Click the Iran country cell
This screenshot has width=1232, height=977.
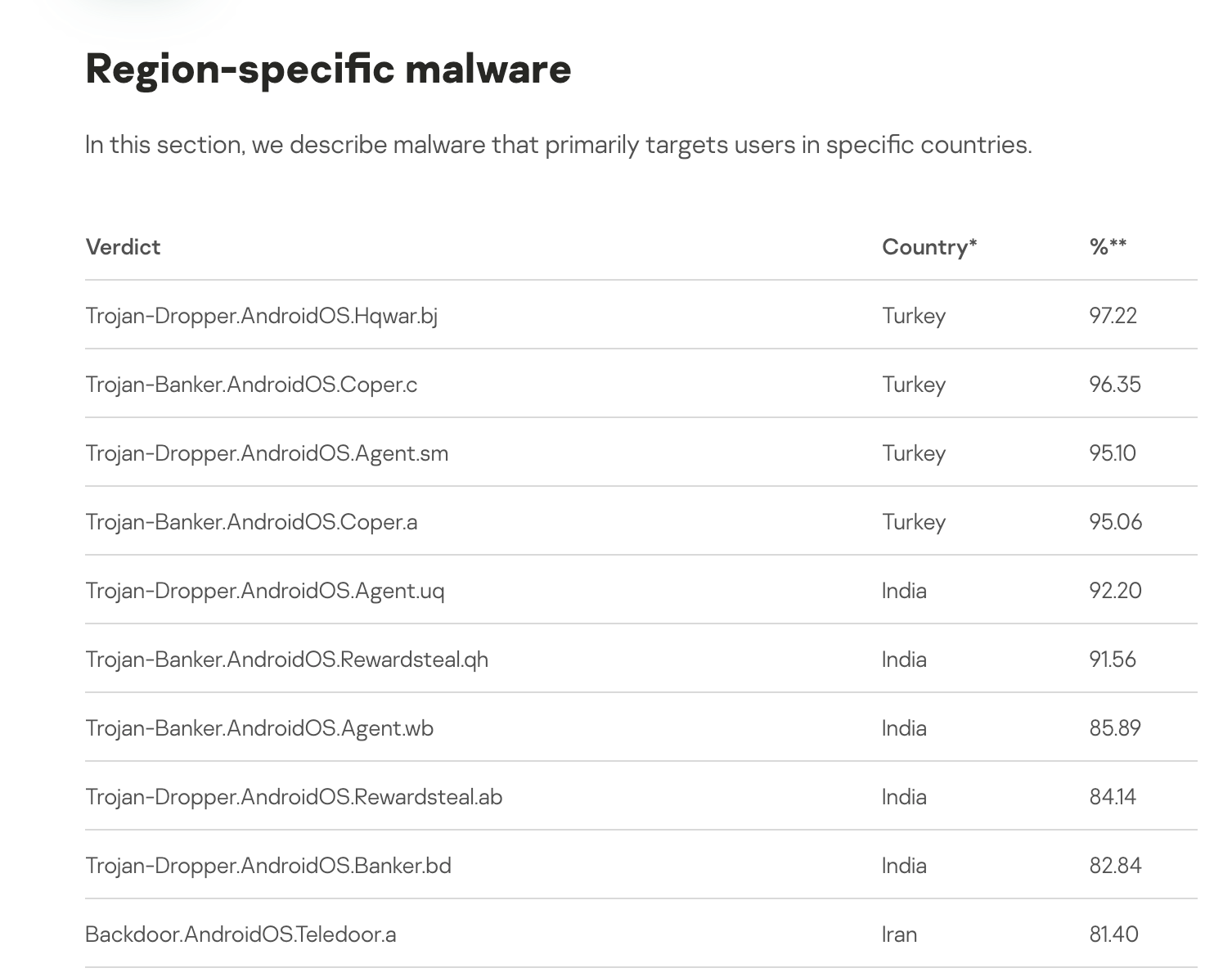click(x=899, y=934)
